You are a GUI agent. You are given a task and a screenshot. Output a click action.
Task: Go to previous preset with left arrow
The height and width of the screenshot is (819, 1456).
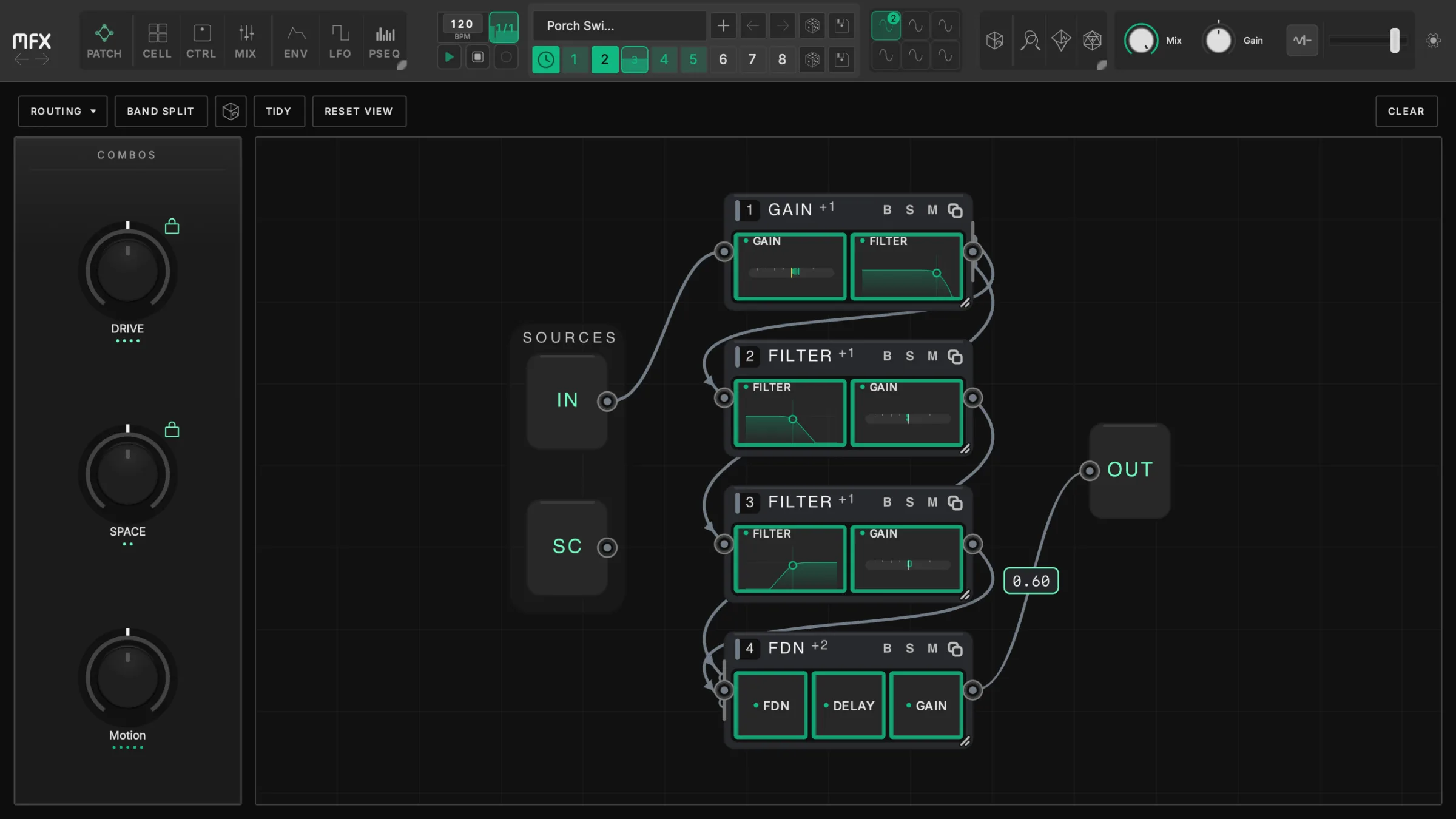(x=753, y=26)
